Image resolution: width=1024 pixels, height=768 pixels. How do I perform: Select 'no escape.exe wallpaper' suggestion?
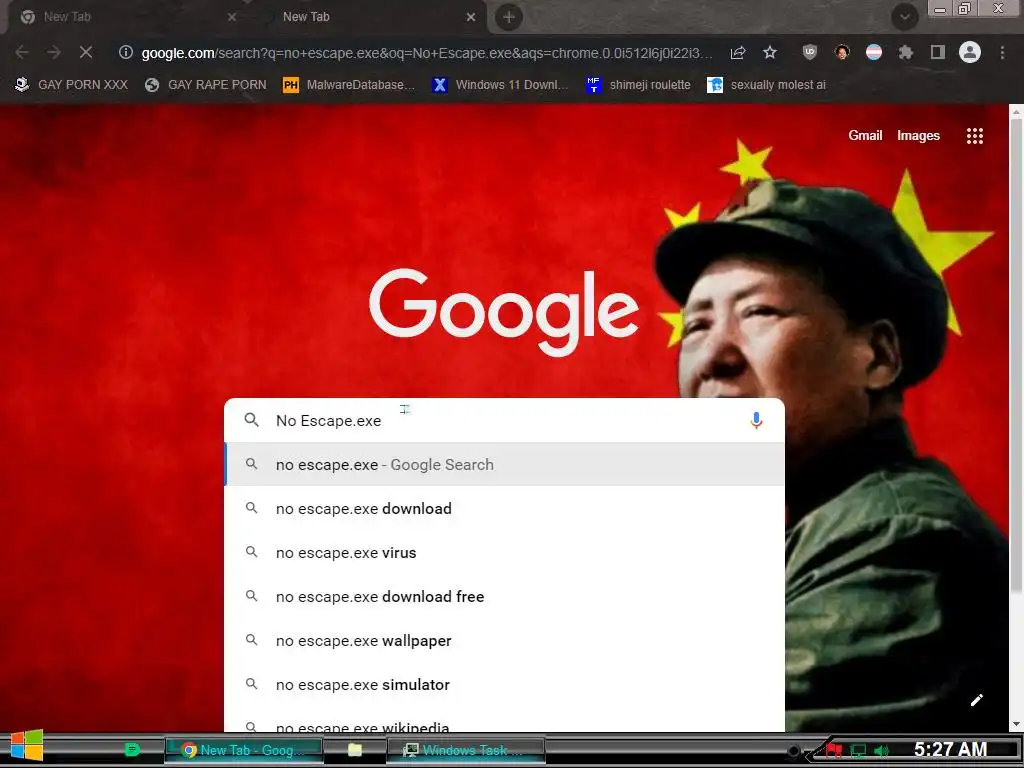coord(504,641)
